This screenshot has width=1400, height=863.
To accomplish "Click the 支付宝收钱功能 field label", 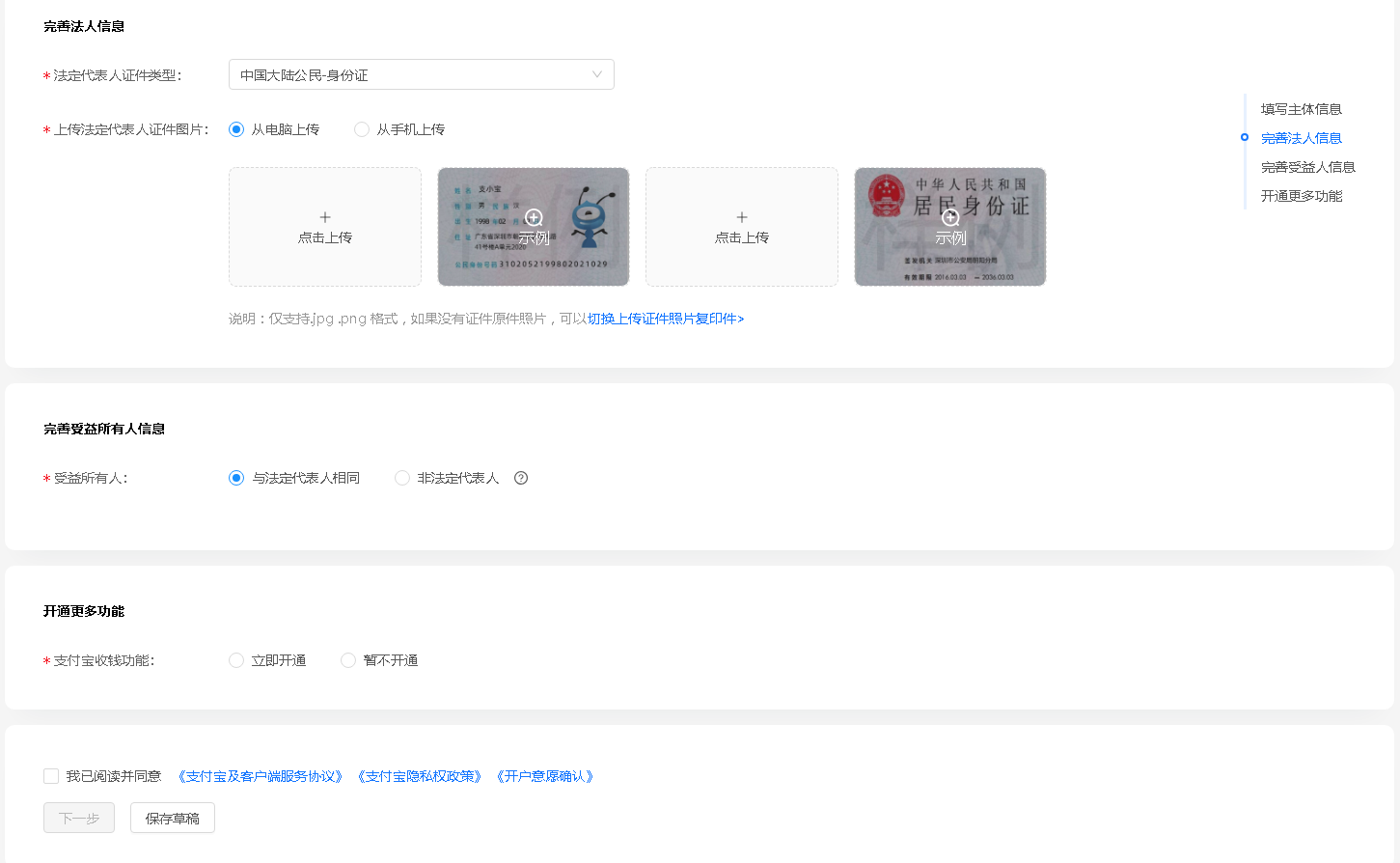I will pyautogui.click(x=103, y=660).
